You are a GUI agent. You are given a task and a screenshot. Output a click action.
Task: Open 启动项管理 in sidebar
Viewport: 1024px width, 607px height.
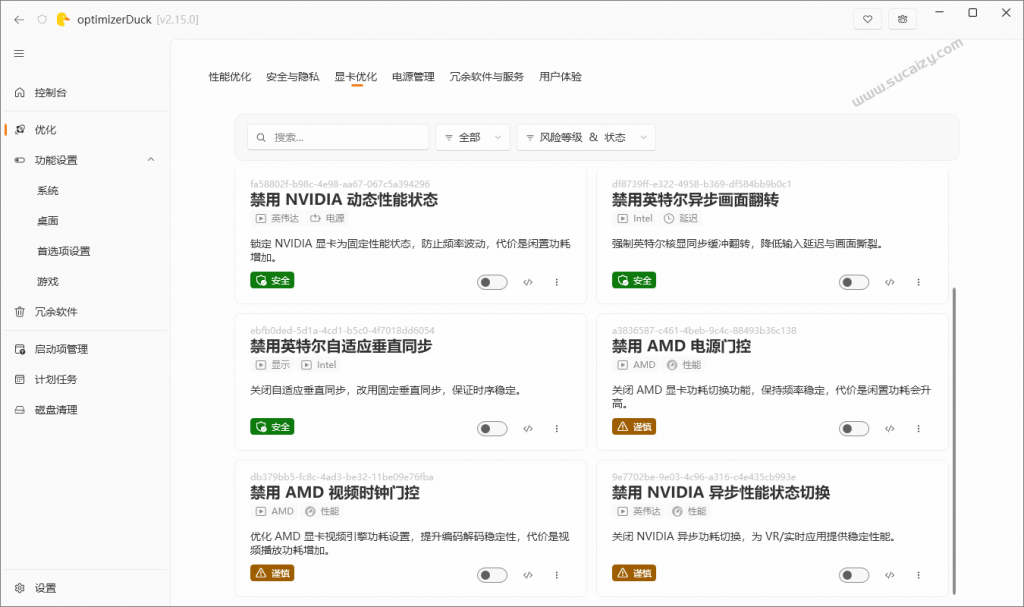[84, 349]
